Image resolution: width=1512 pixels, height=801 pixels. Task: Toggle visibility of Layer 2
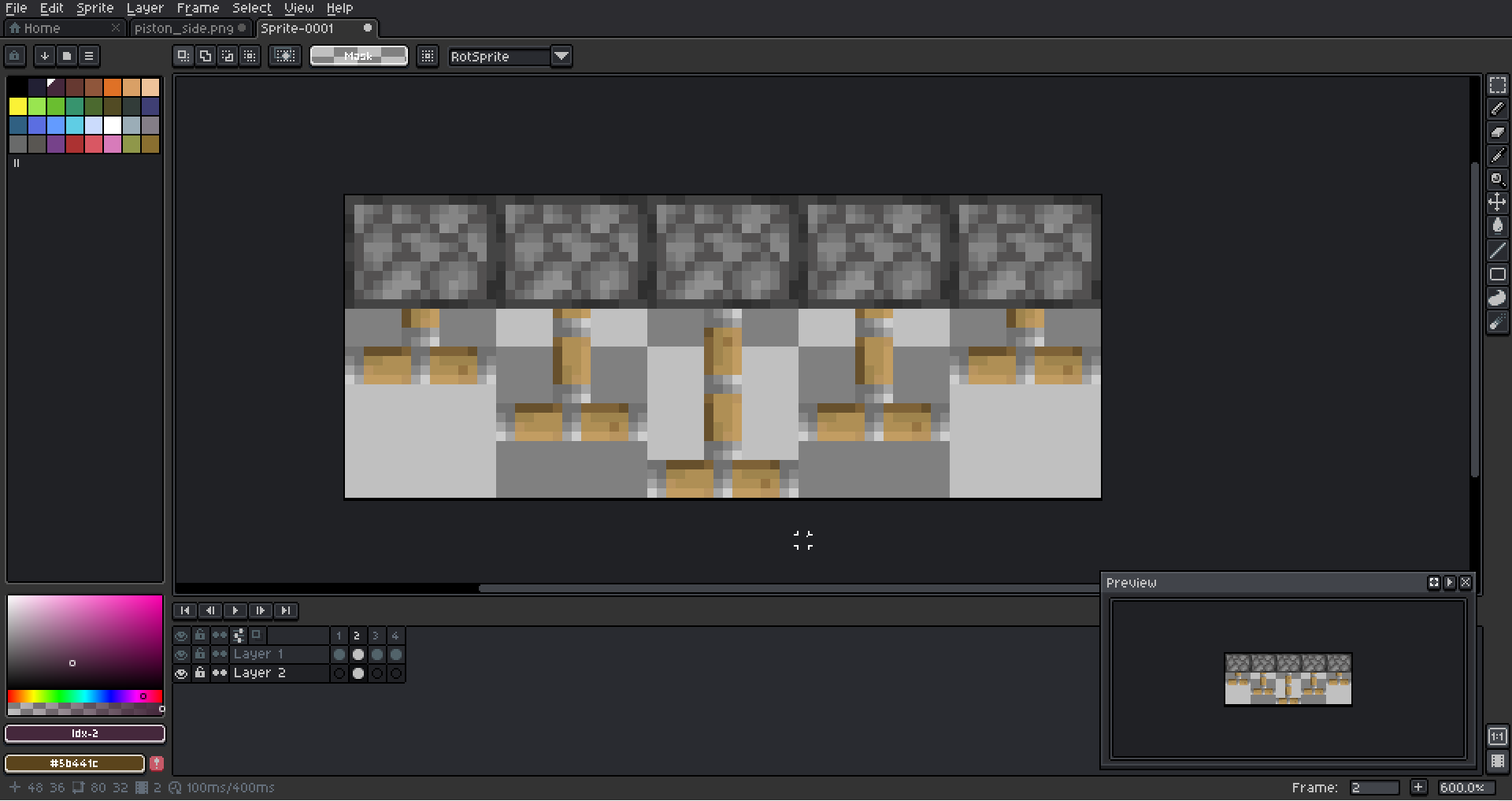(181, 673)
